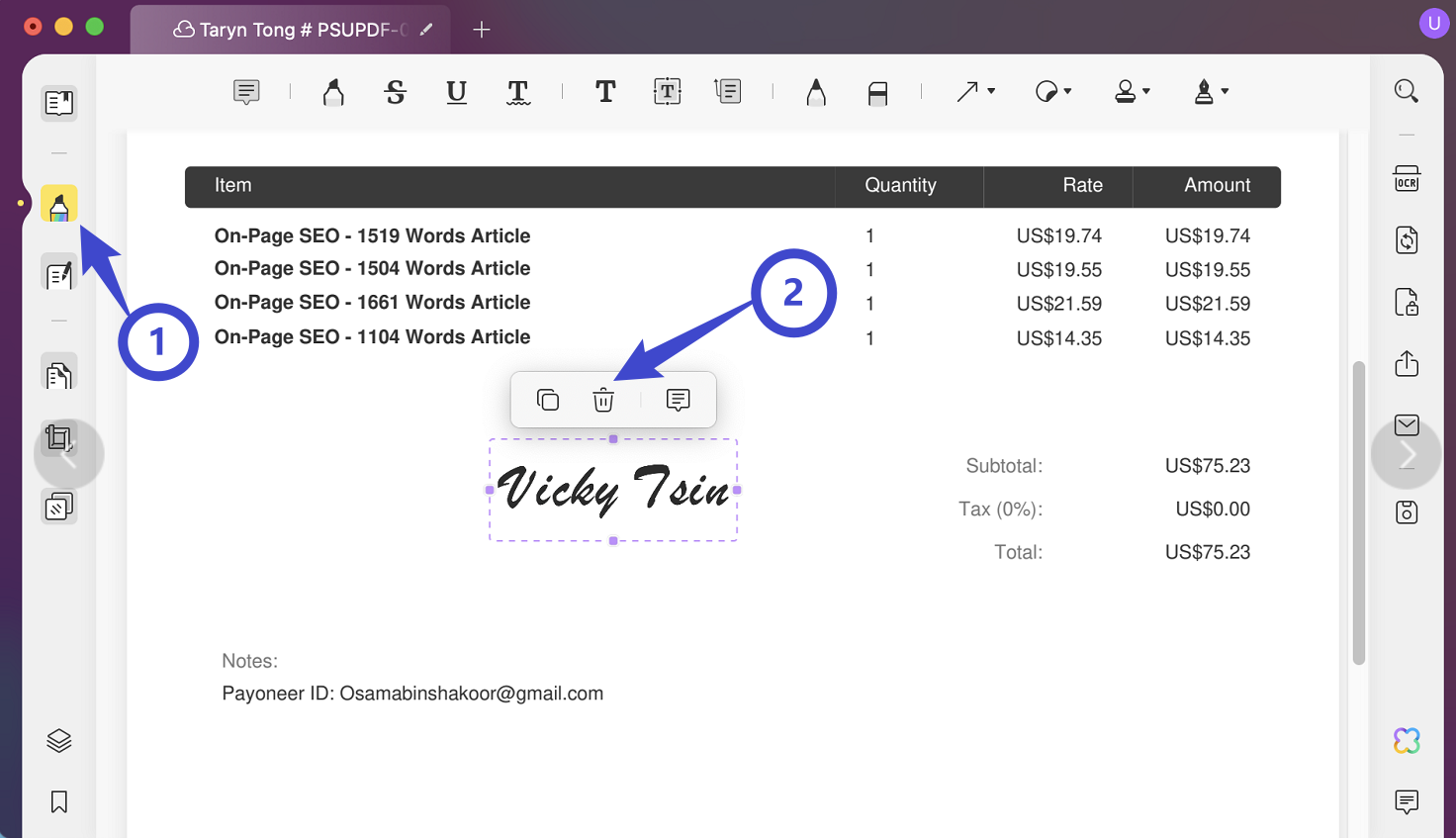
Task: Select the Eraser tool
Action: (x=877, y=91)
